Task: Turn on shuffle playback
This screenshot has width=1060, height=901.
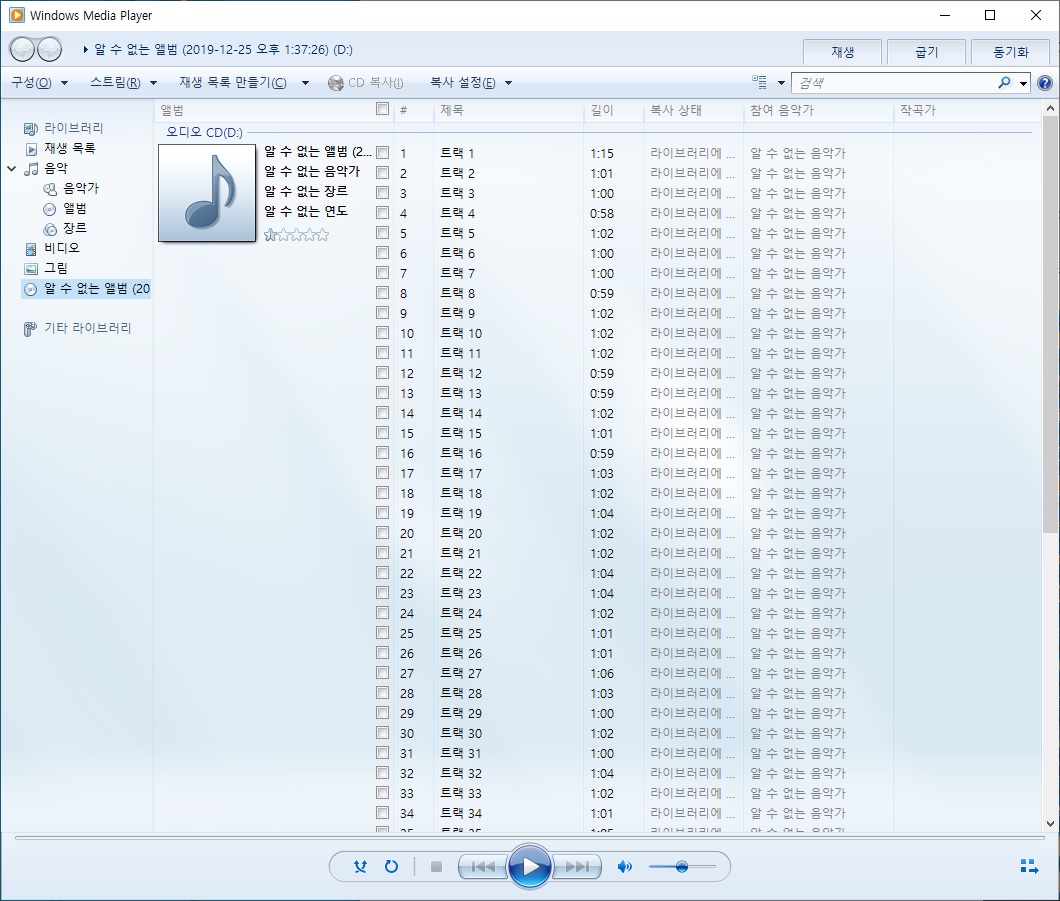Action: 360,866
